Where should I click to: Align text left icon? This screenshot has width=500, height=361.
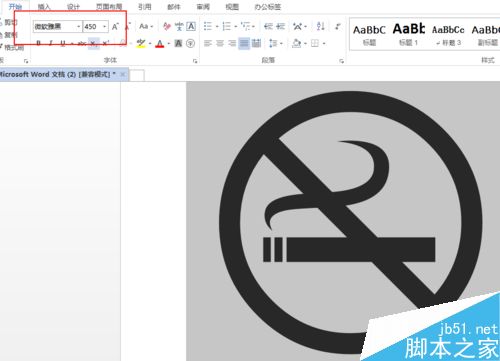[x=208, y=43]
